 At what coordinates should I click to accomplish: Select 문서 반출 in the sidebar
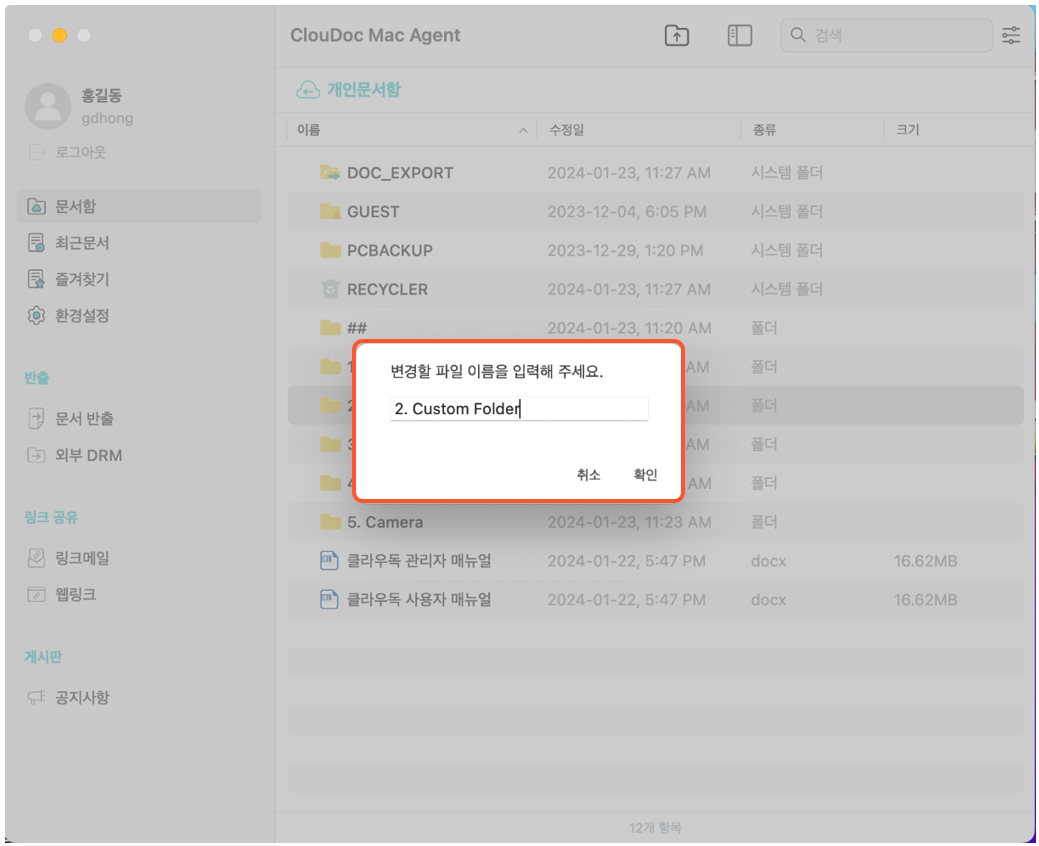[84, 419]
